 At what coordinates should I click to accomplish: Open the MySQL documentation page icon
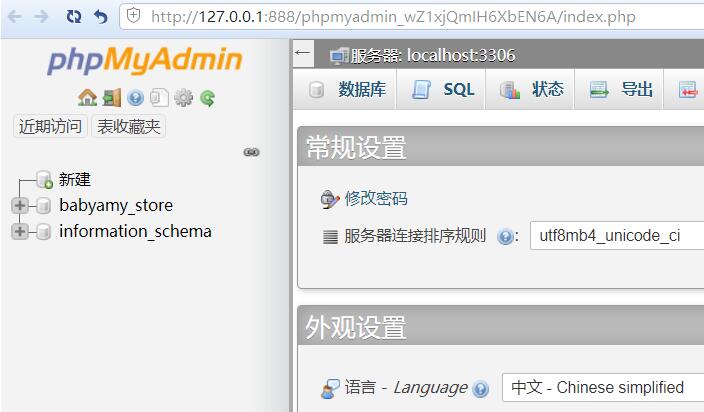tap(159, 97)
